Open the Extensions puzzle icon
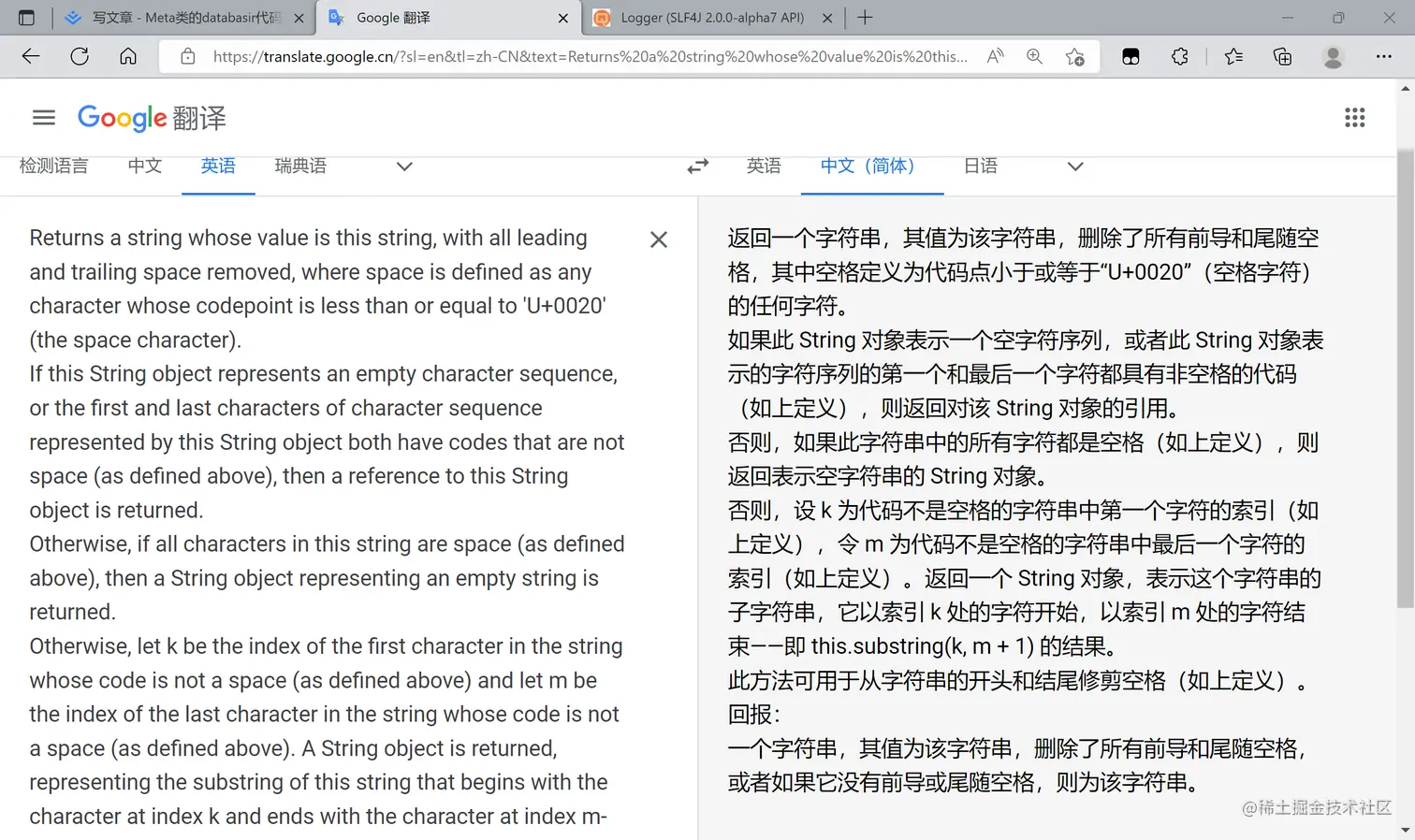The height and width of the screenshot is (840, 1415). click(x=1180, y=56)
